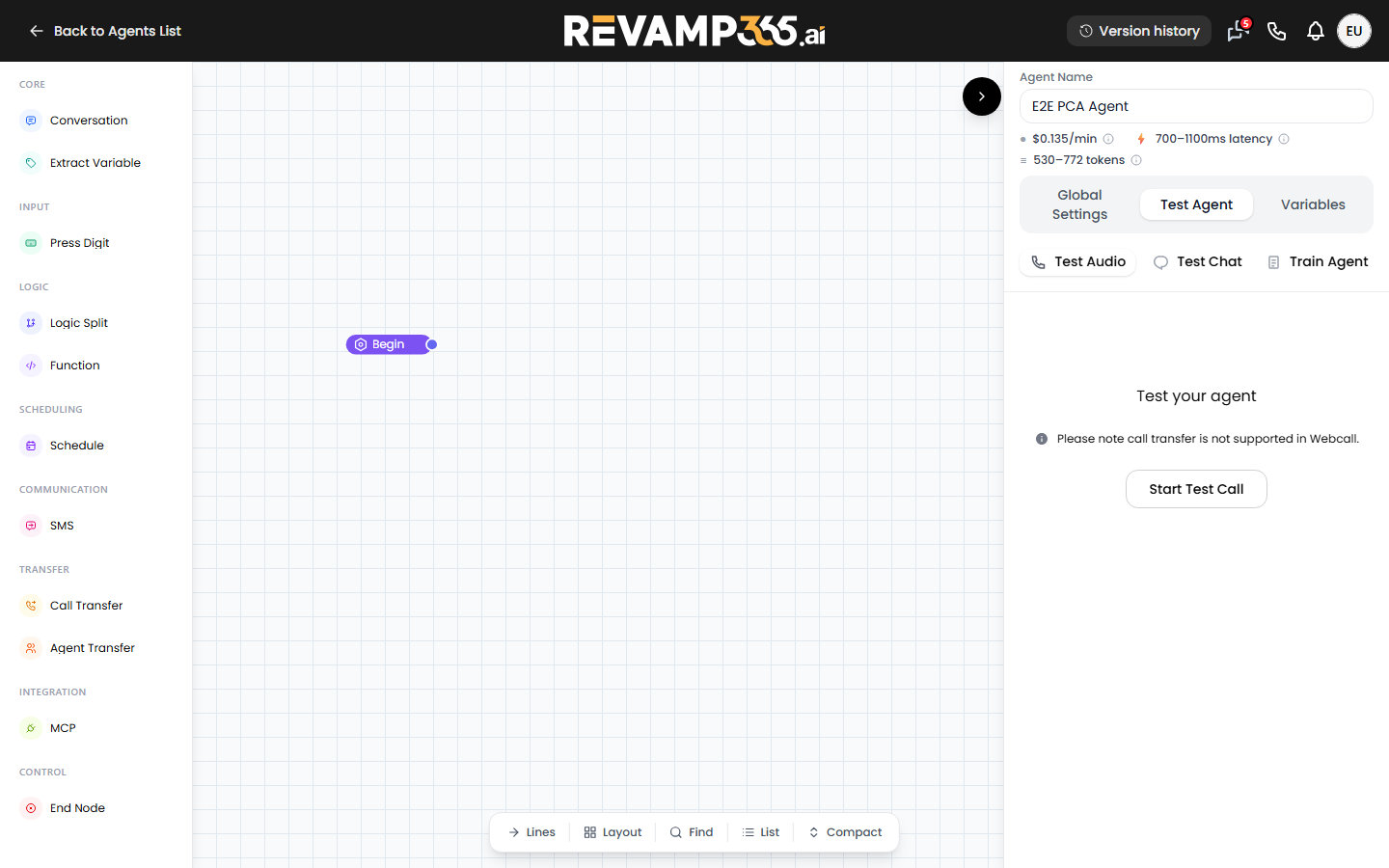Image resolution: width=1389 pixels, height=868 pixels.
Task: Click the Schedule node icon
Action: click(x=31, y=446)
